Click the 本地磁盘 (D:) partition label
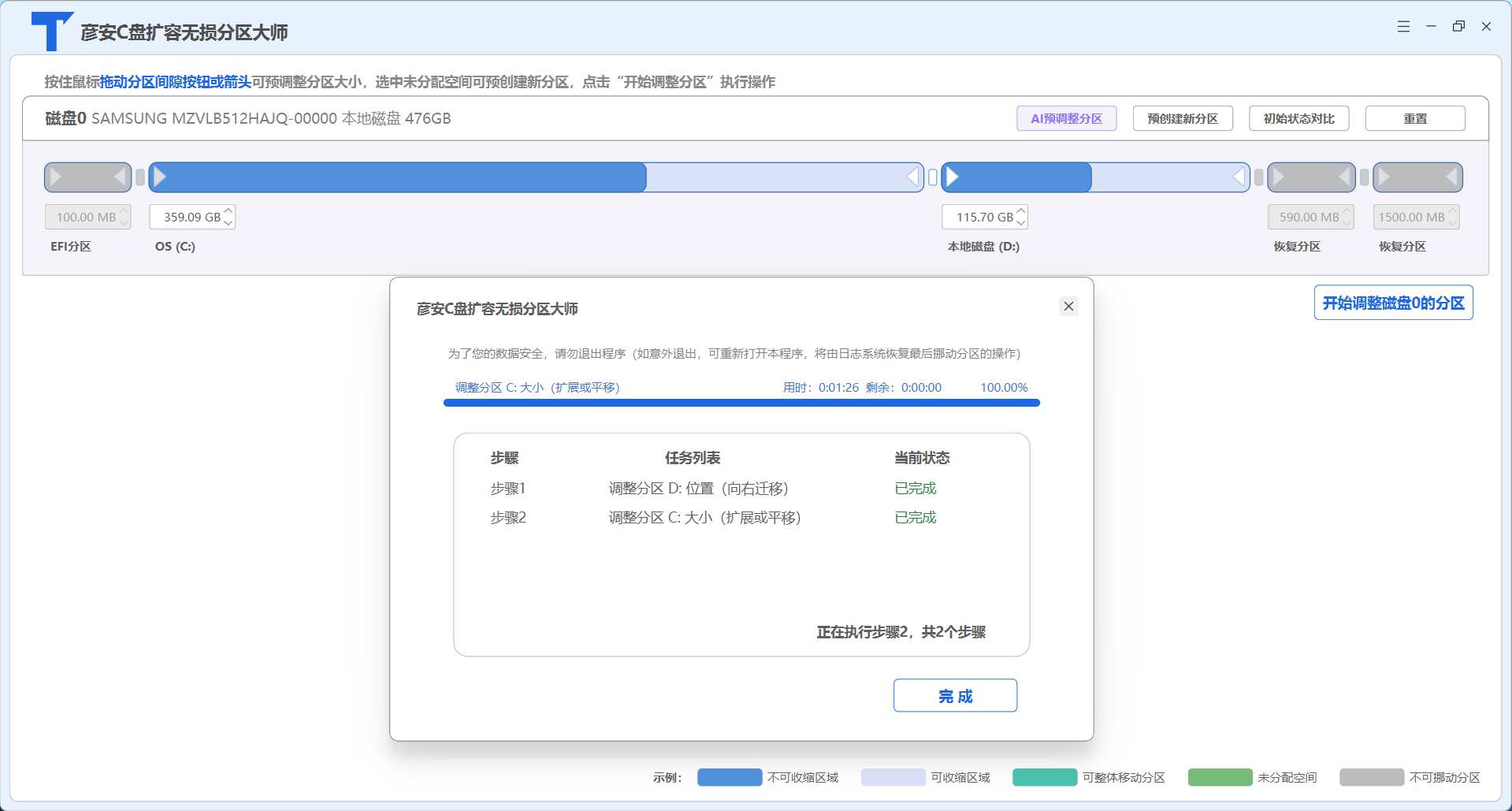The image size is (1512, 811). coord(983,247)
